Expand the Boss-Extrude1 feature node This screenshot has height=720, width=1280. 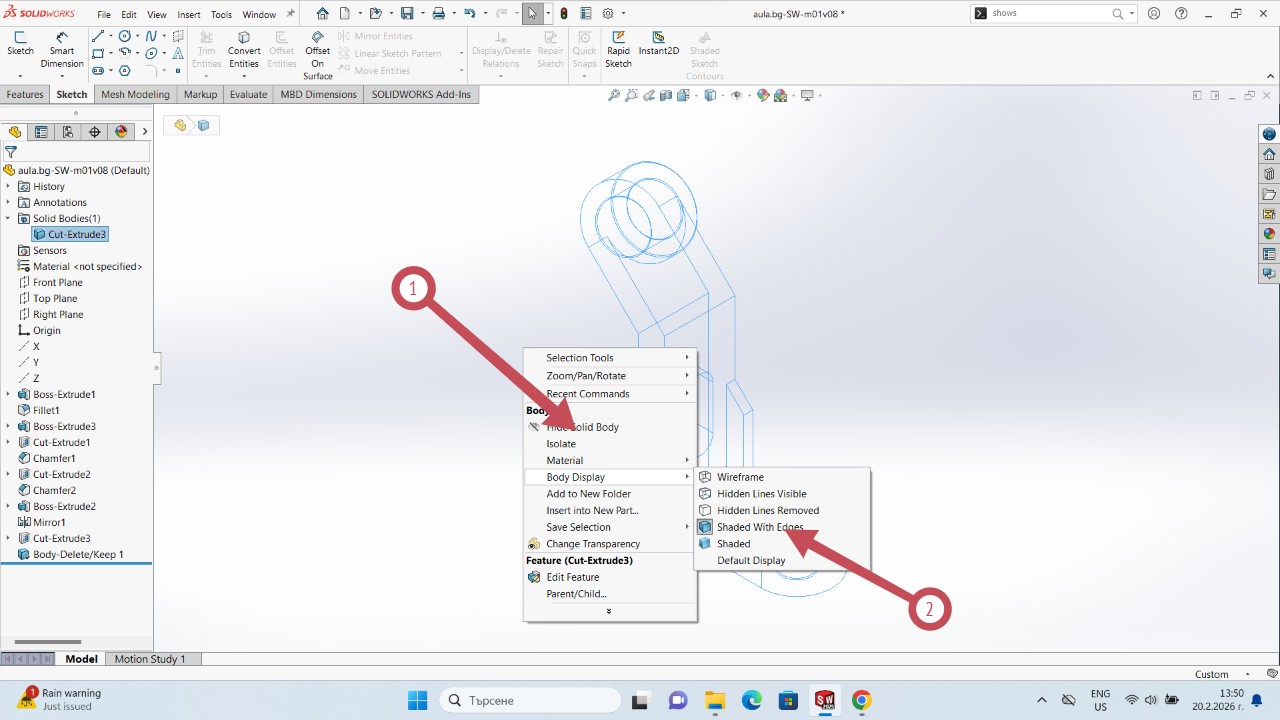tap(8, 395)
